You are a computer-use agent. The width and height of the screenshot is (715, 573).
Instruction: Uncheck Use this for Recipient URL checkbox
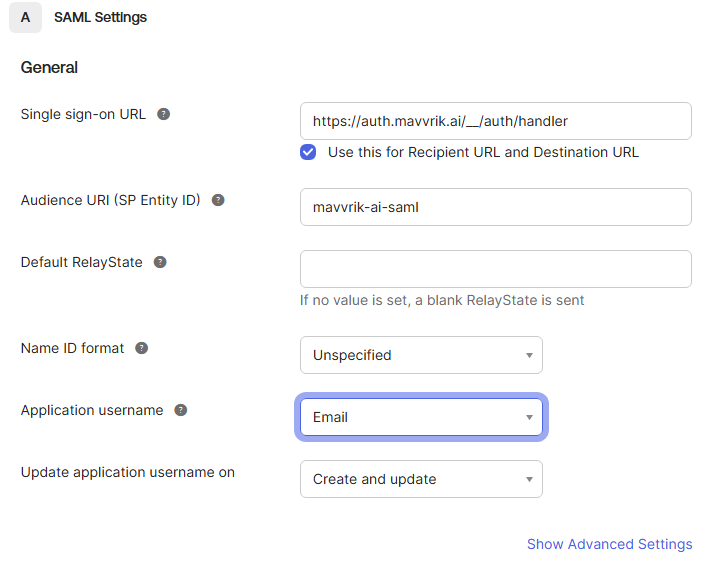[x=309, y=152]
